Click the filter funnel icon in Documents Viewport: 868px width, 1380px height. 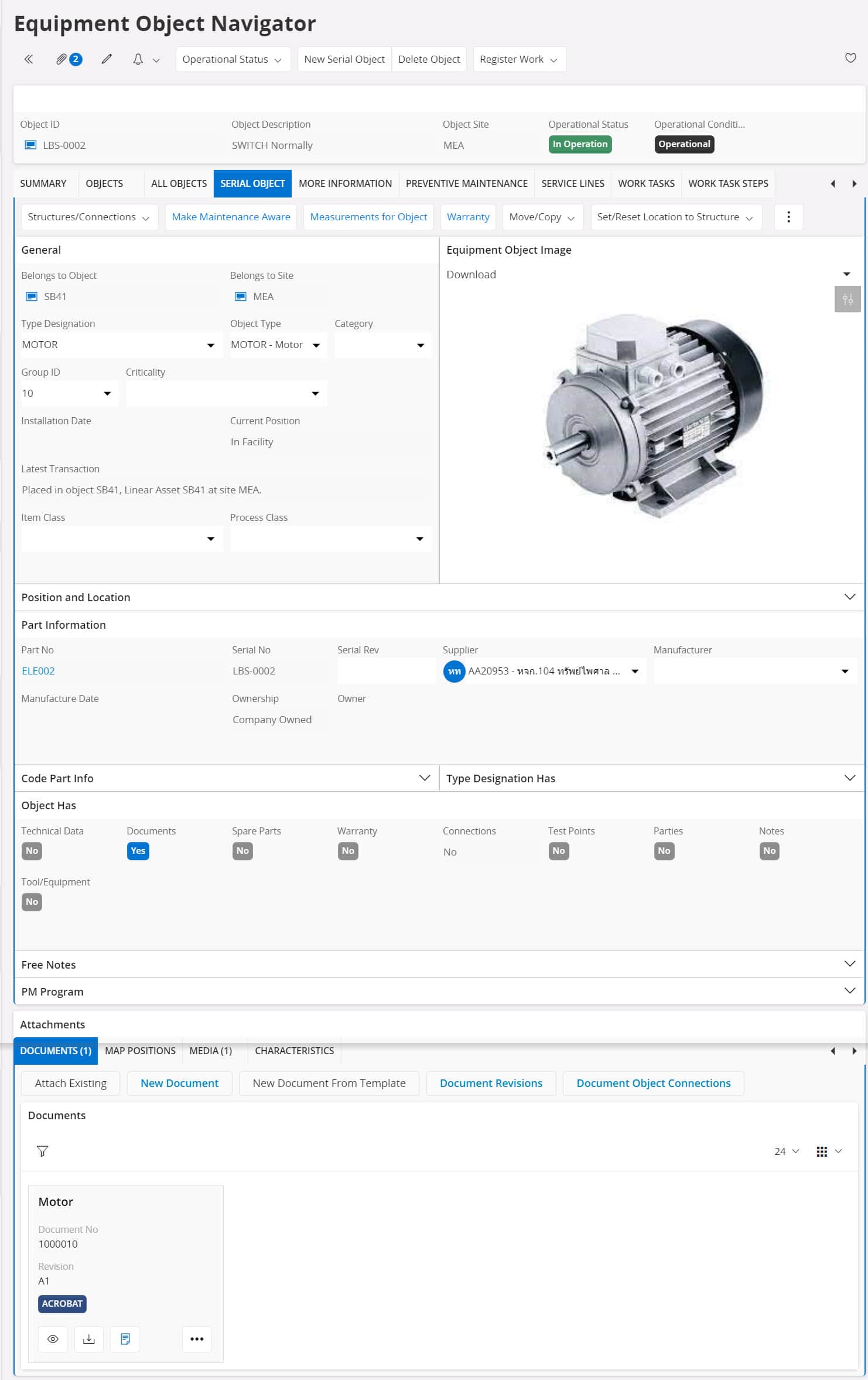coord(42,1151)
